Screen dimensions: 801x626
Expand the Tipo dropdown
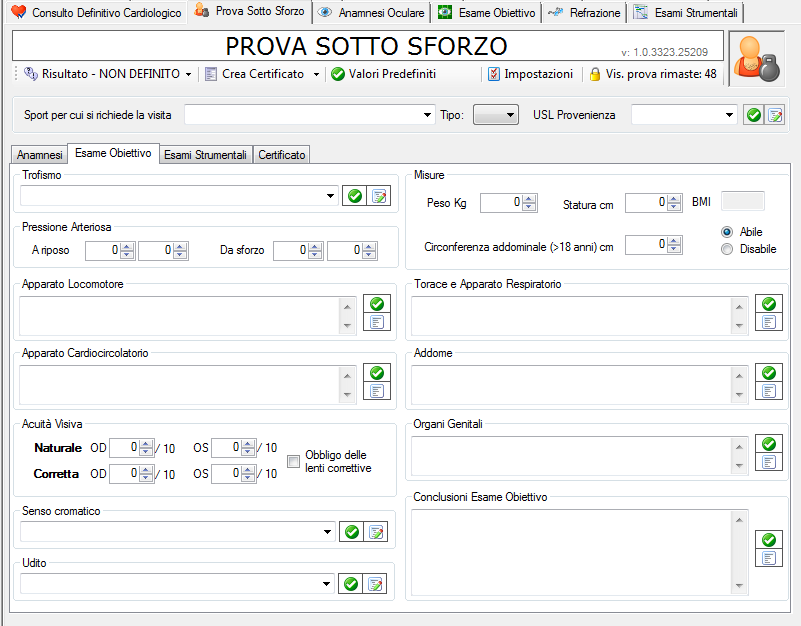pyautogui.click(x=511, y=115)
